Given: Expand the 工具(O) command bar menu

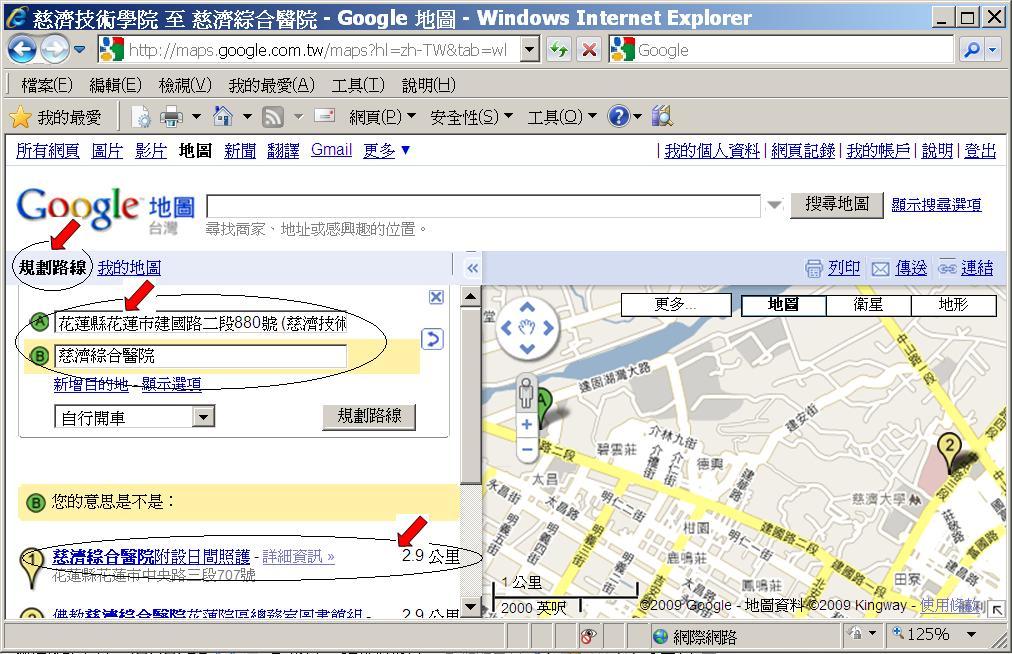Looking at the screenshot, I should coord(562,117).
